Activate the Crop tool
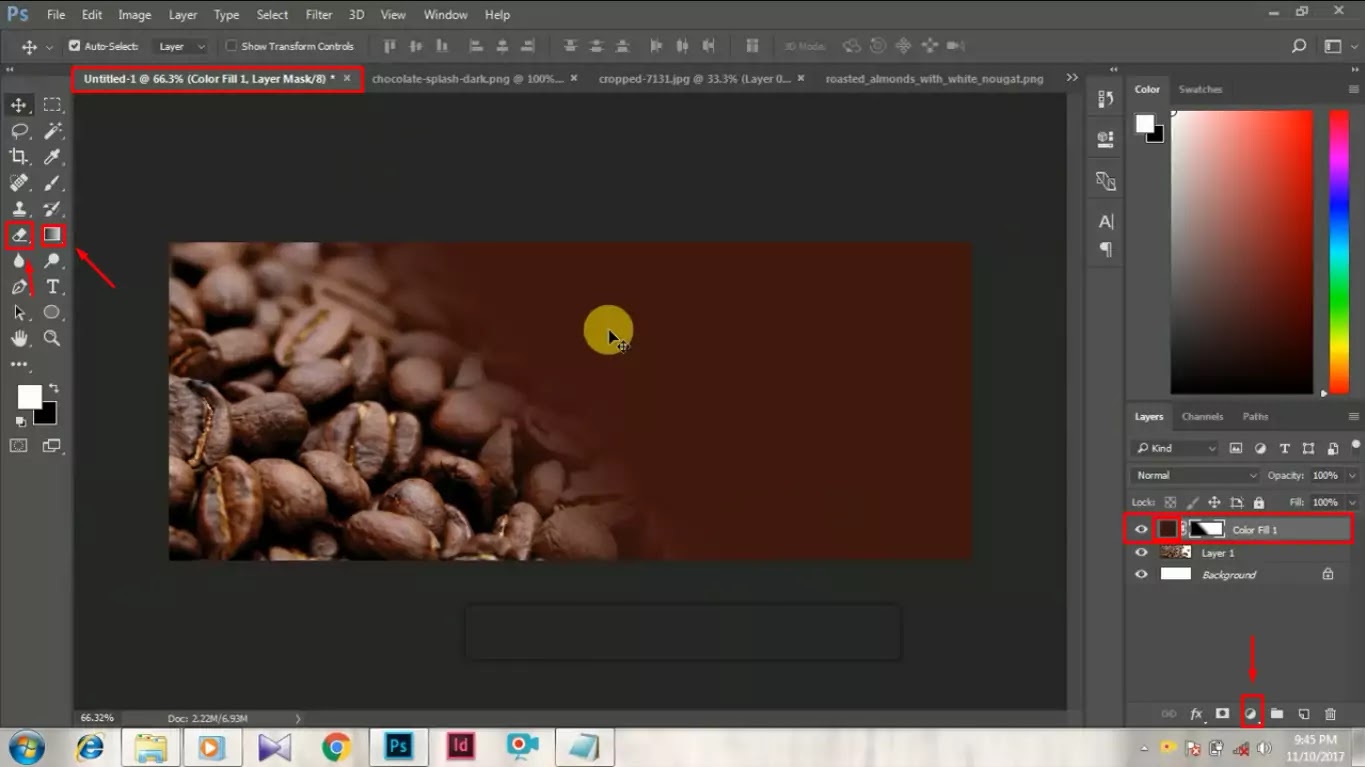The height and width of the screenshot is (767, 1365). (19, 157)
